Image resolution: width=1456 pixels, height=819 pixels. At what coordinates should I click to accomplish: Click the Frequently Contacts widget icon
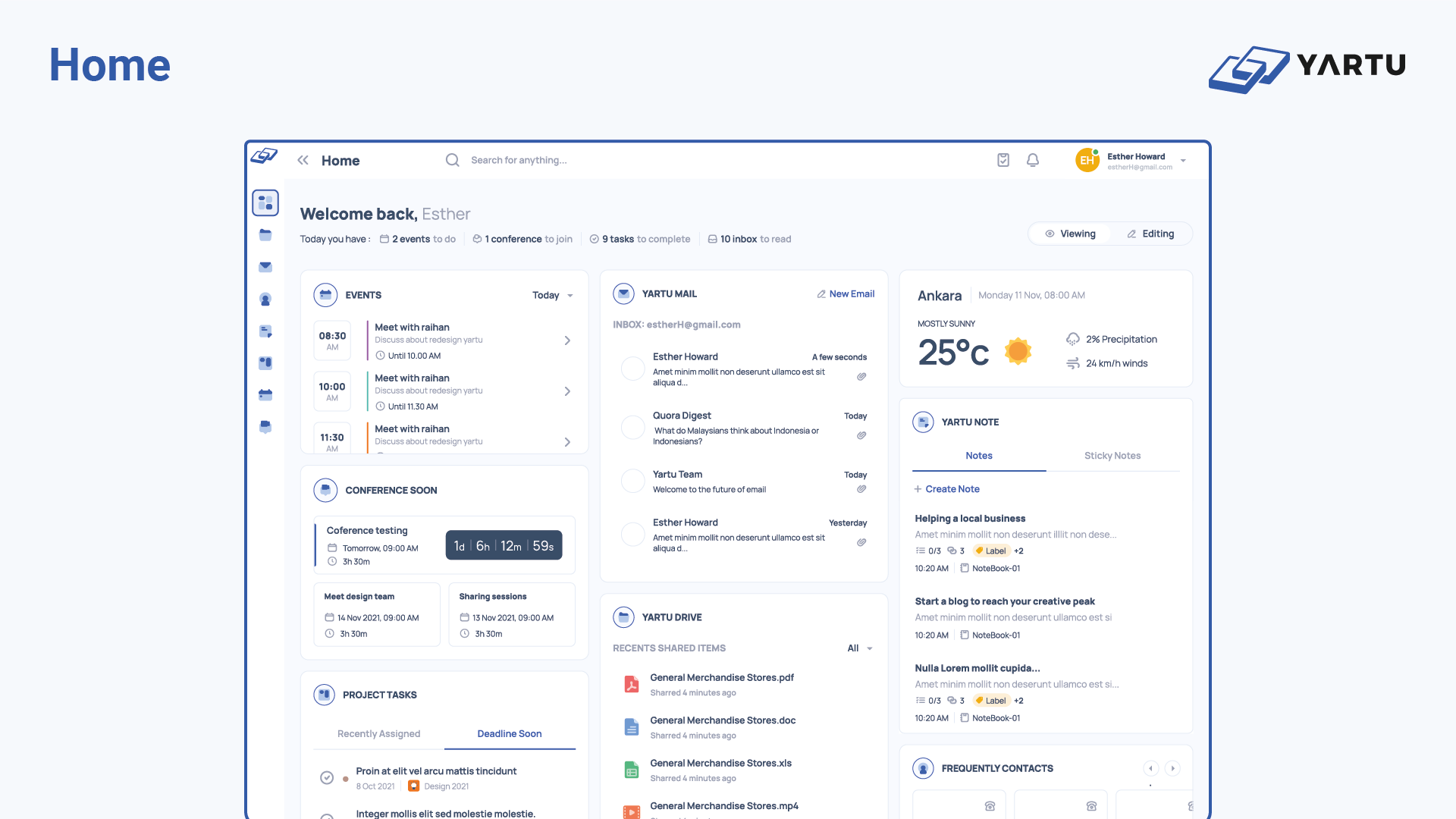[x=923, y=768]
